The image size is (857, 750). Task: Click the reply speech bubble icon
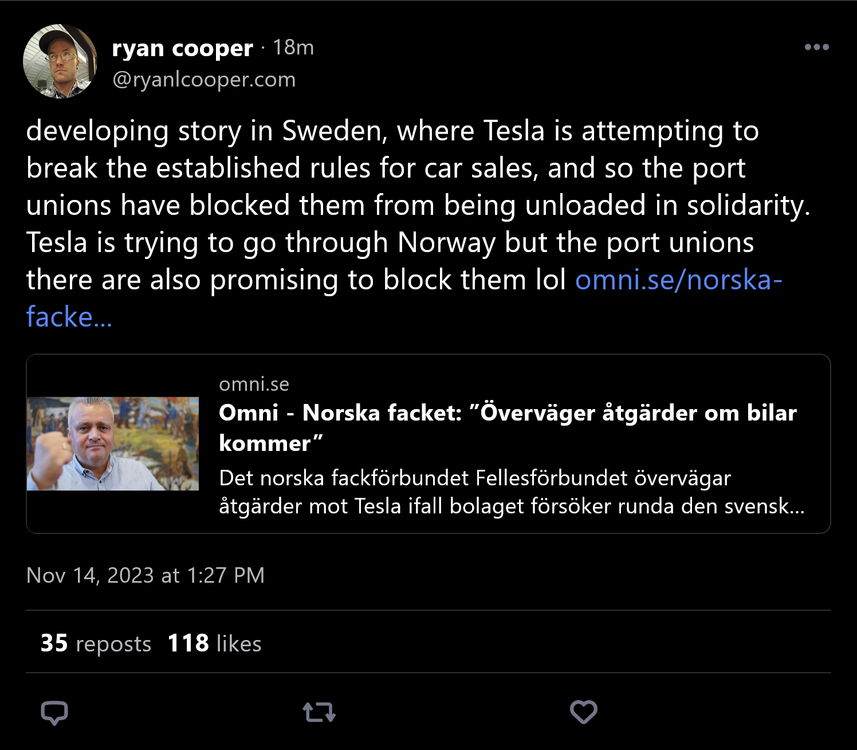click(x=54, y=712)
